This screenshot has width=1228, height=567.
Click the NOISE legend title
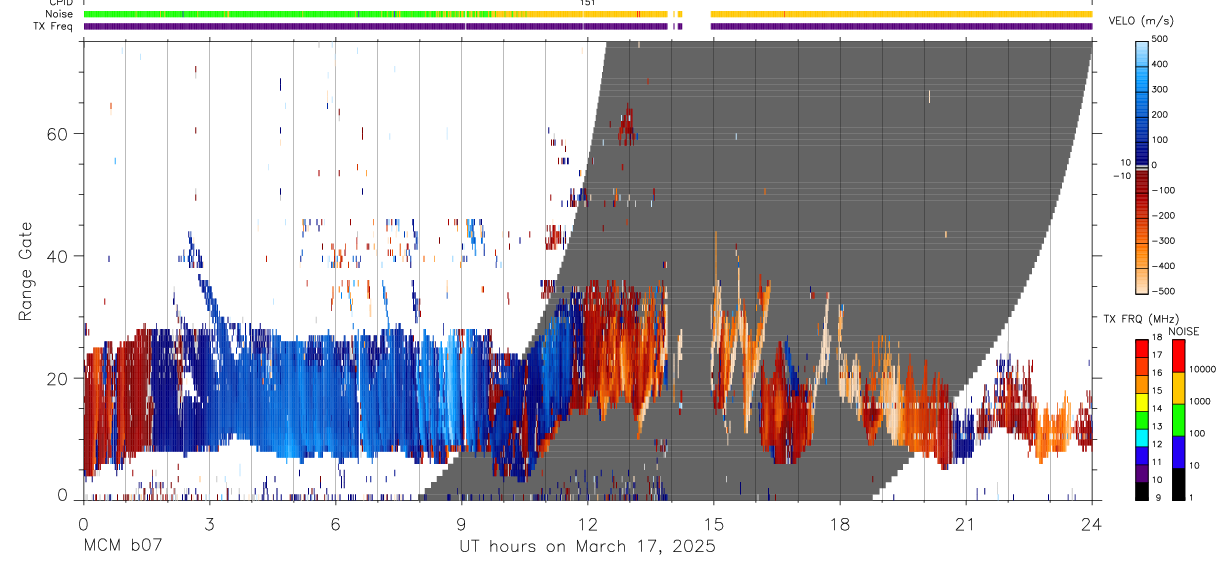1184,331
